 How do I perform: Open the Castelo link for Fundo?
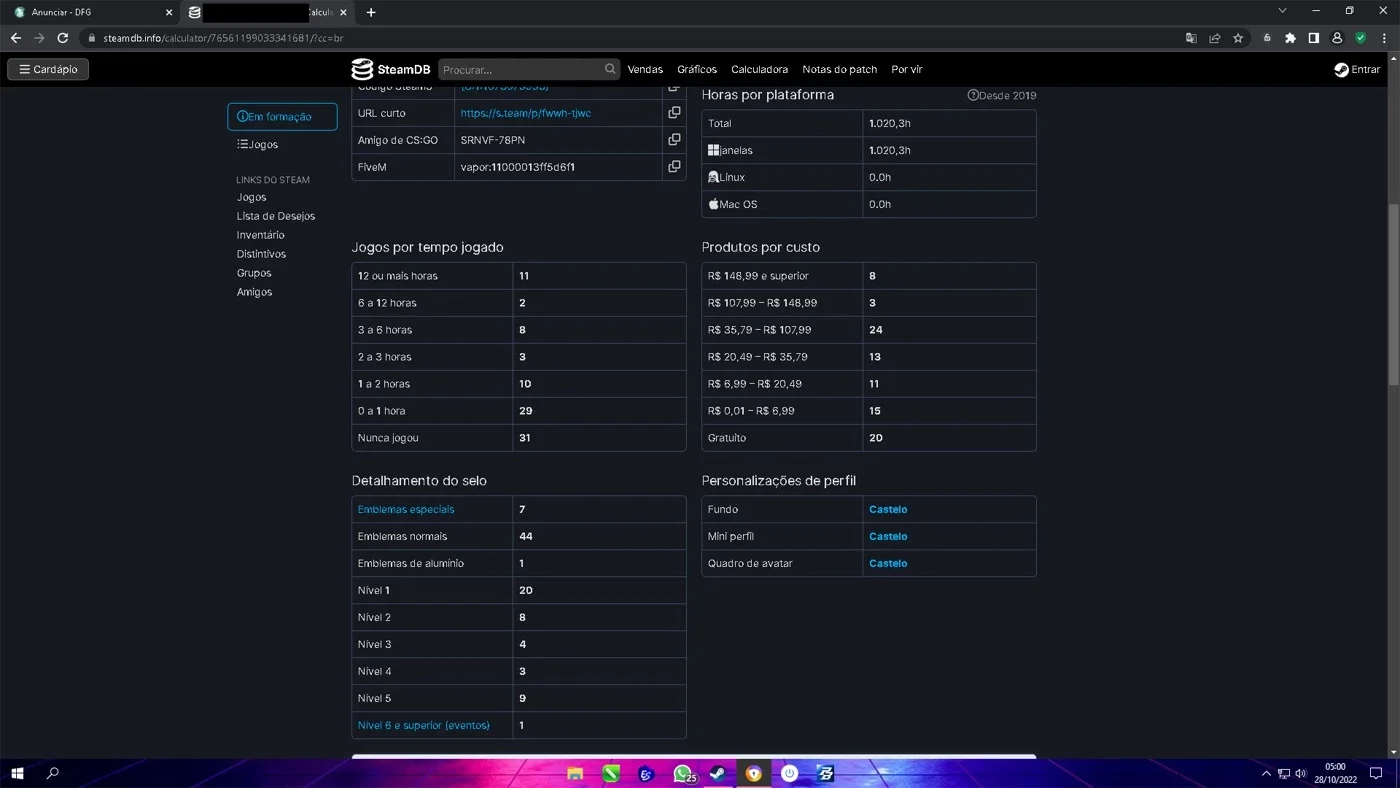tap(888, 509)
